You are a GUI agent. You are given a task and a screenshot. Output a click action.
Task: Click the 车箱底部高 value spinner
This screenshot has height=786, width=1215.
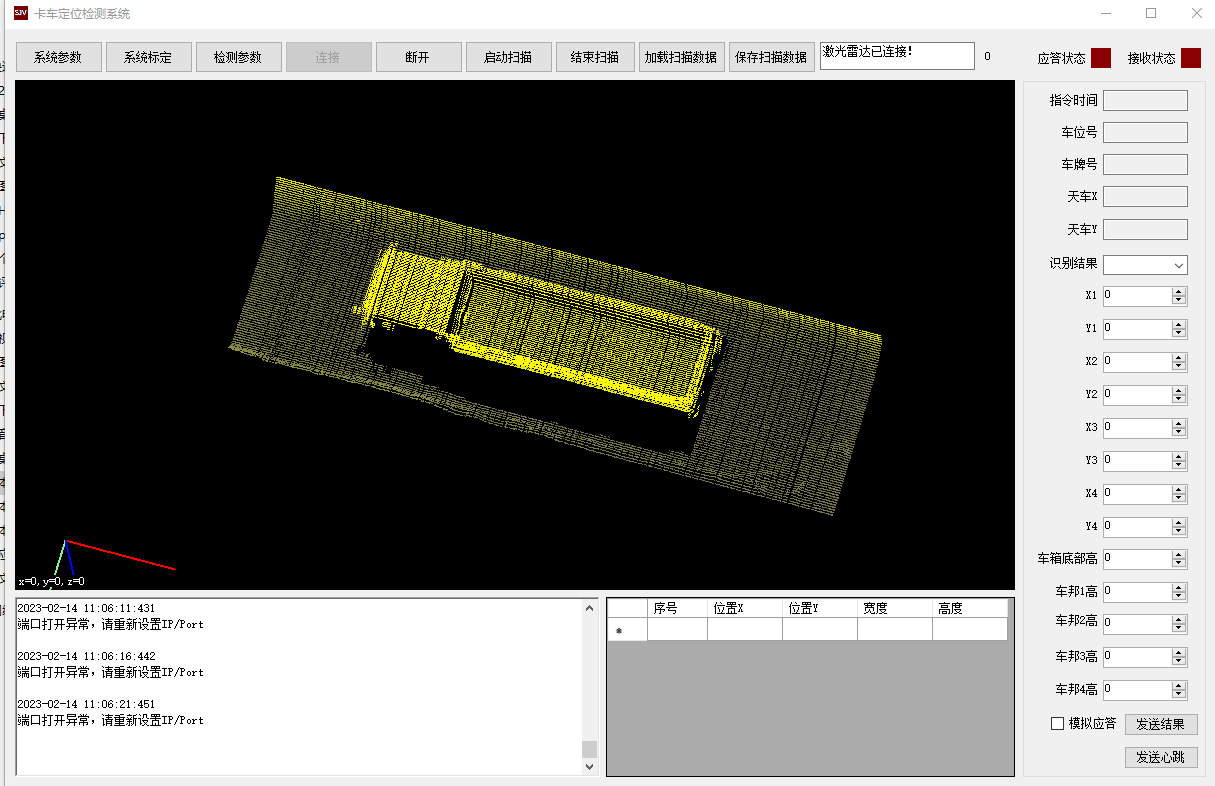coord(1145,559)
